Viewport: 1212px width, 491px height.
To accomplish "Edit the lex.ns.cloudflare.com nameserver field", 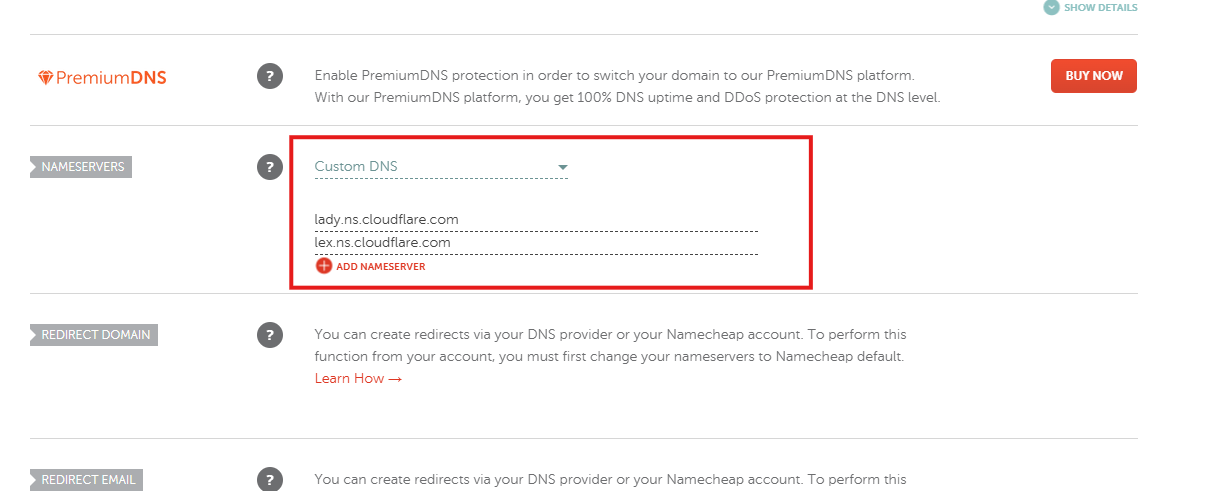I will (x=535, y=242).
